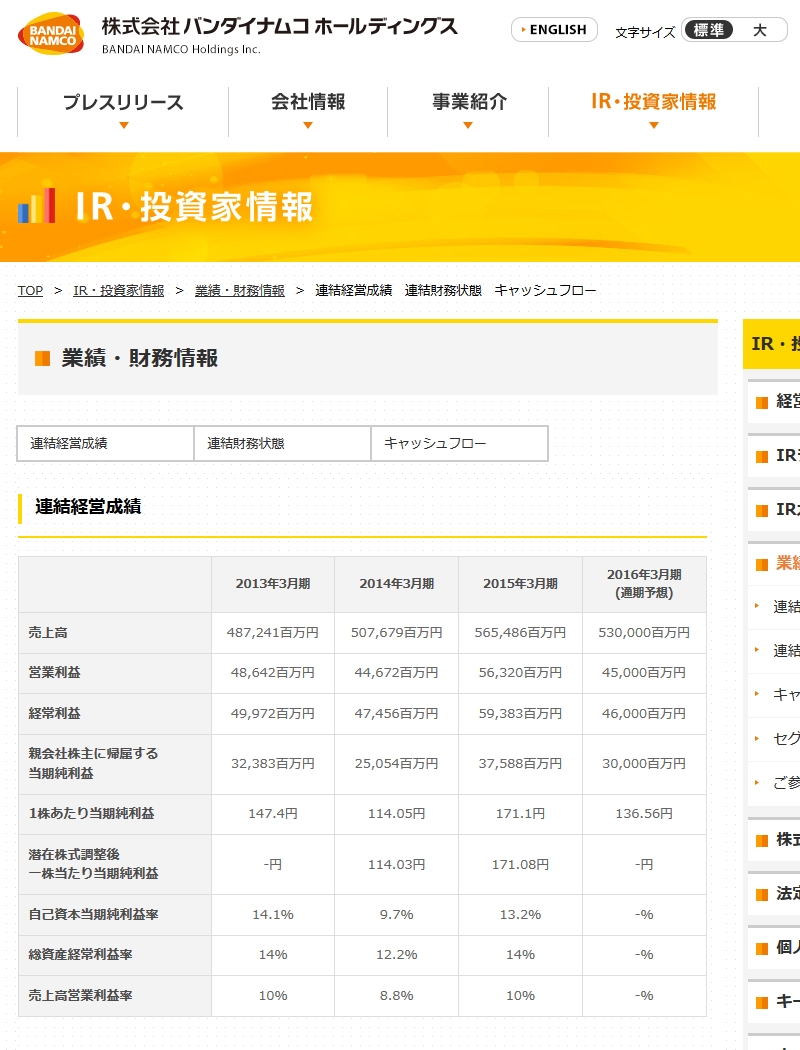
Task: Click the 37,588百万円 net income value
Action: point(521,763)
